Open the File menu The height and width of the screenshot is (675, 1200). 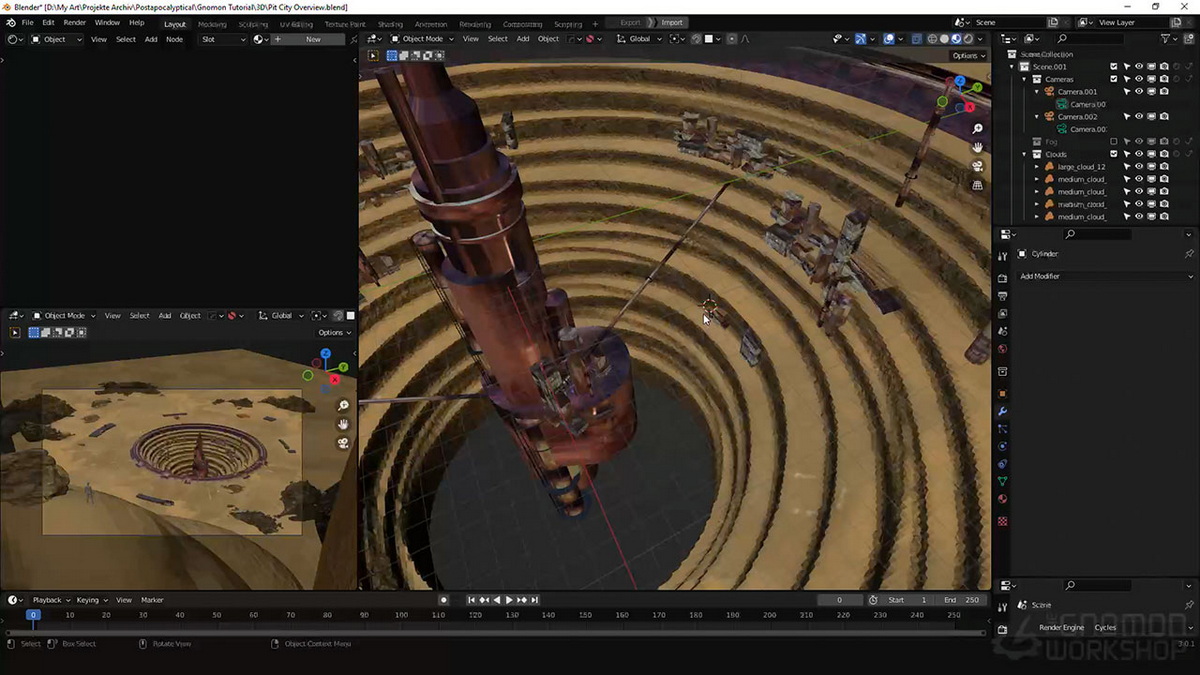click(x=27, y=22)
